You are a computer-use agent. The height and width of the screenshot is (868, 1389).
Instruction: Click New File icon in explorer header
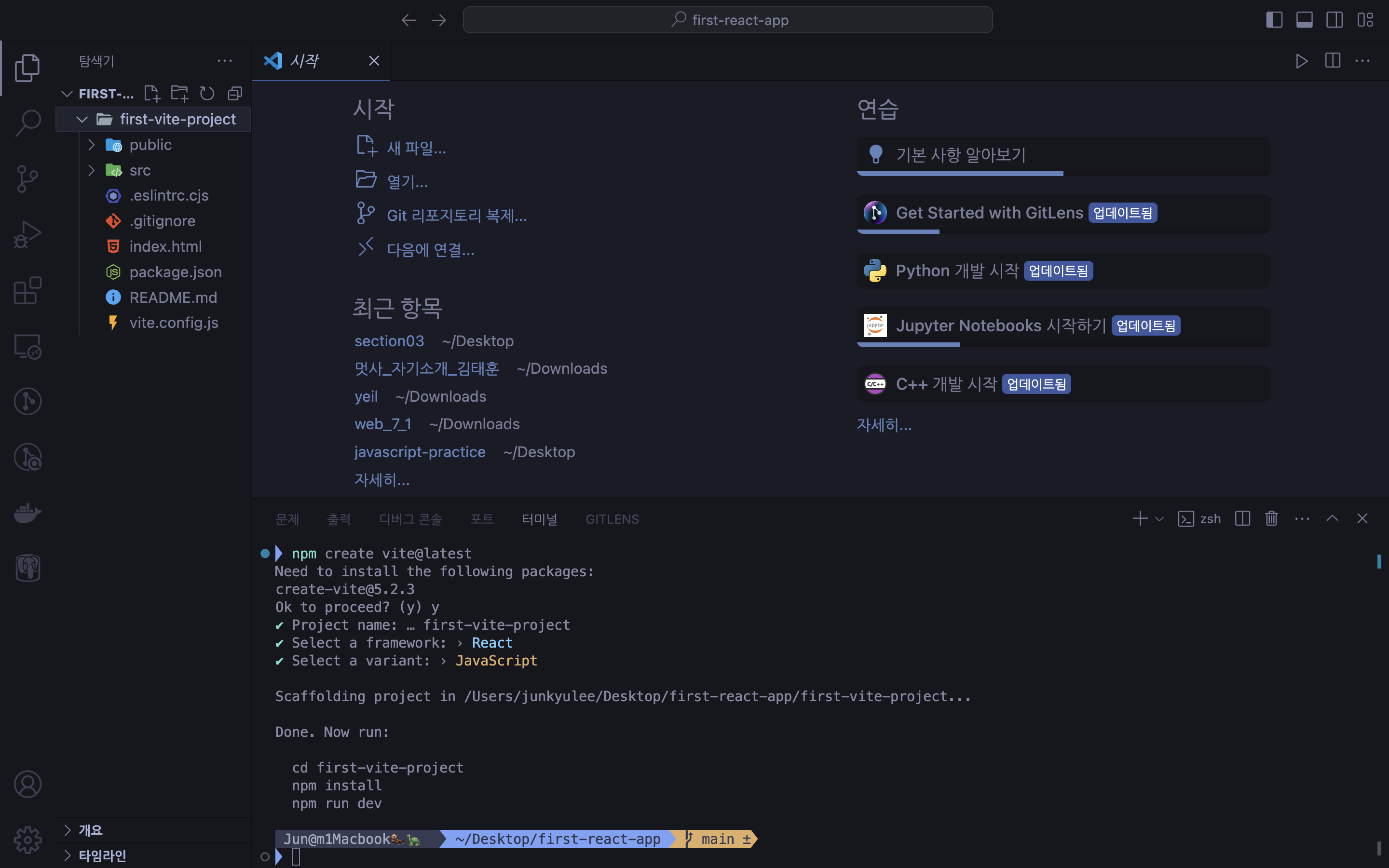152,94
